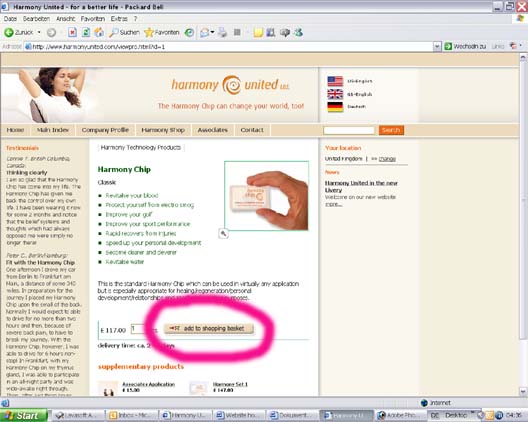528x422 pixels.
Task: Click the Zurück back arrow icon
Action: 9,32
